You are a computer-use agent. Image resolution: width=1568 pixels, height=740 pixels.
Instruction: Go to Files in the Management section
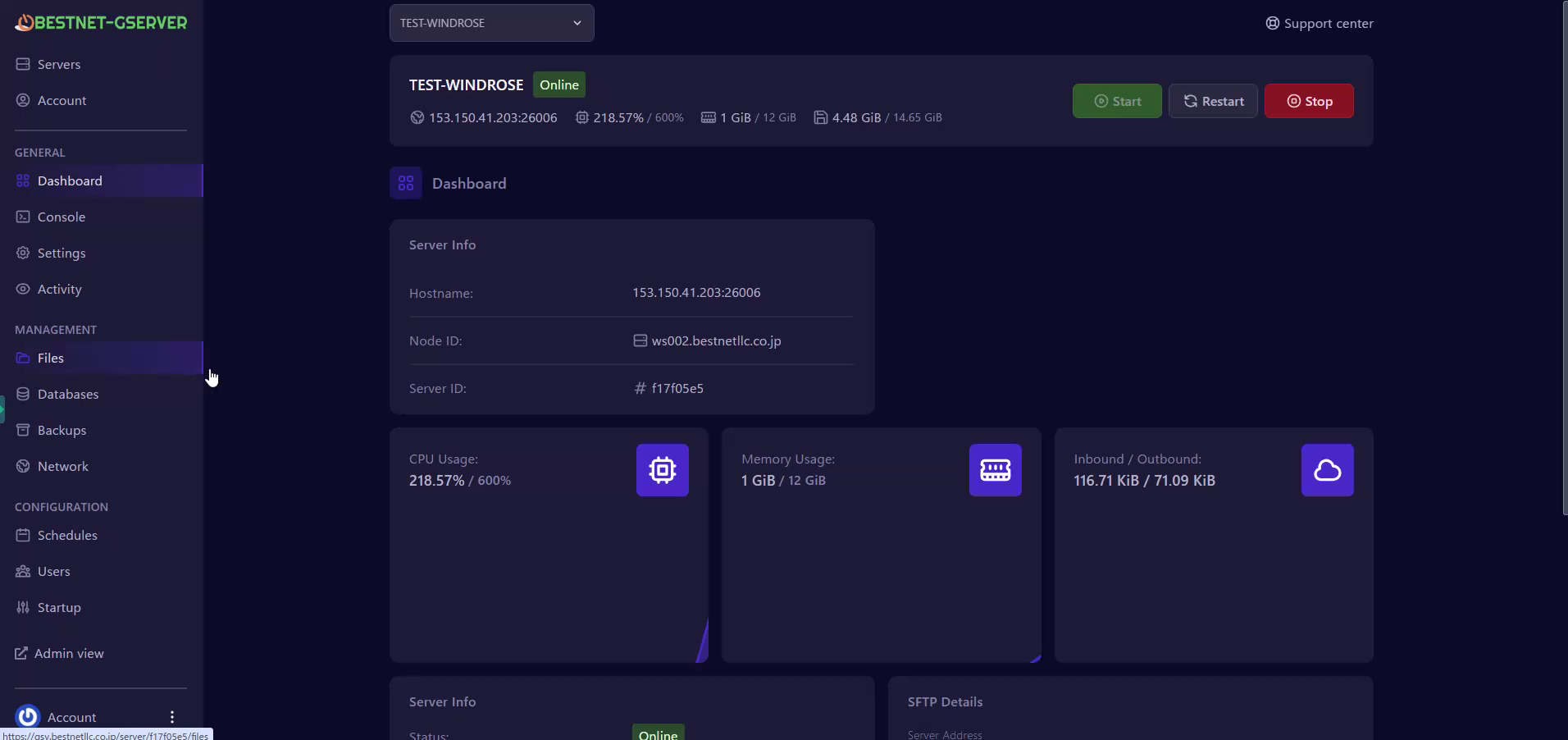pyautogui.click(x=51, y=358)
